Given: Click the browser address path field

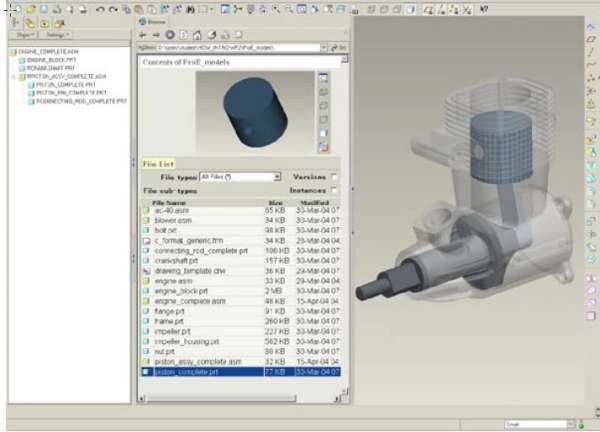Looking at the screenshot, I should coord(240,46).
